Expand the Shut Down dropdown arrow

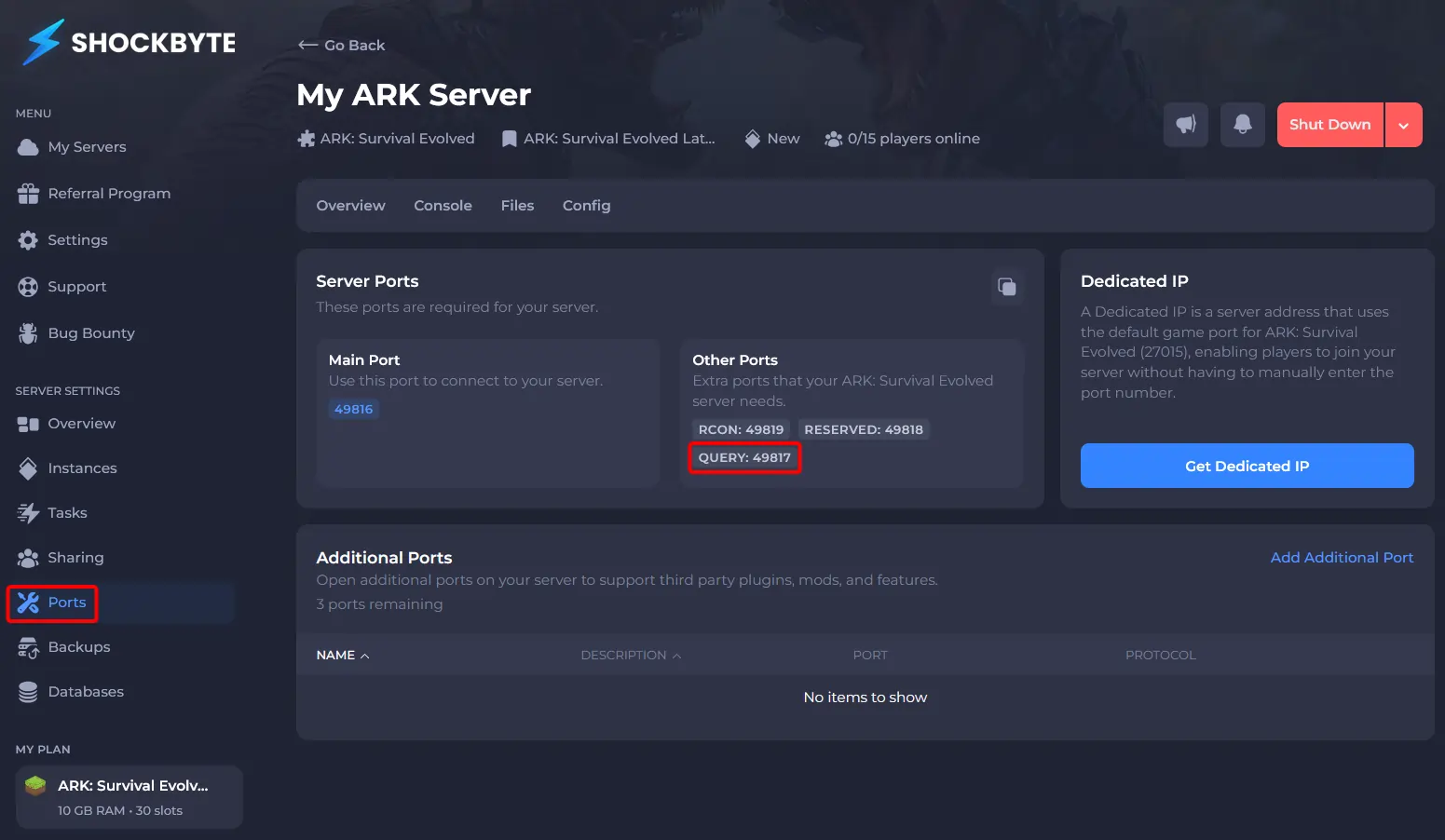(1403, 125)
